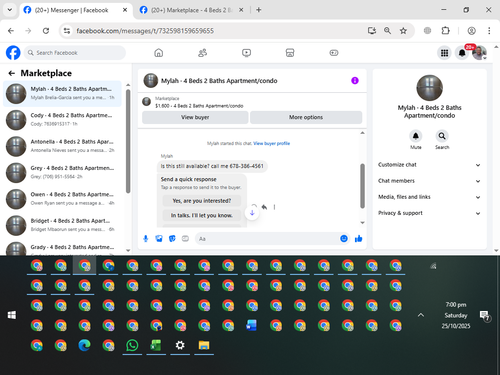Screen dimensions: 500x375
Task: Open WhatsApp from the taskbar
Action: coord(132,345)
